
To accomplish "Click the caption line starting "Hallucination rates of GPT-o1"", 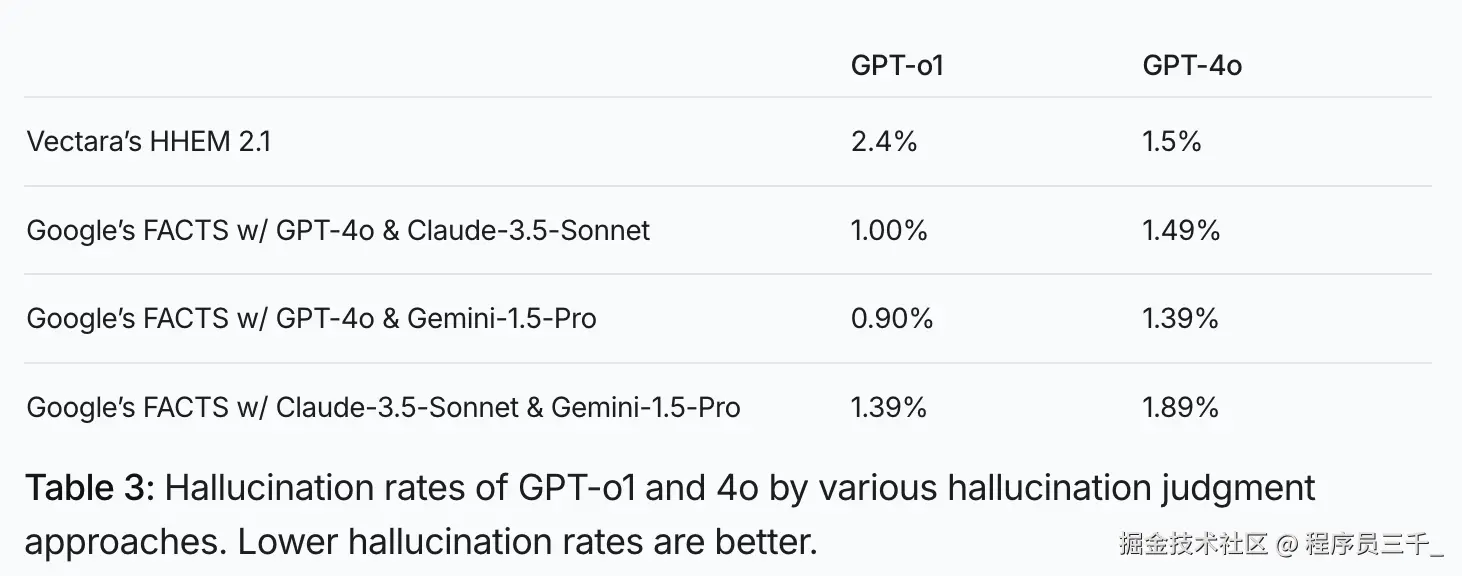I will [x=740, y=489].
